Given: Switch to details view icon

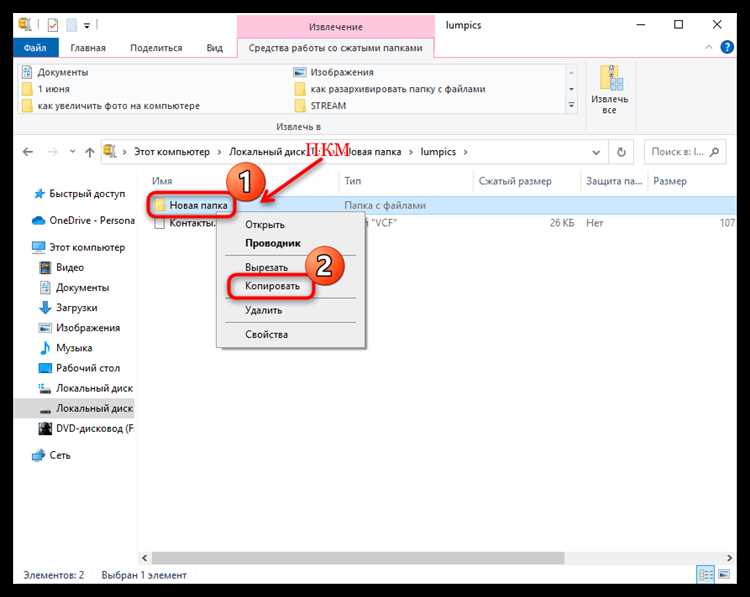Looking at the screenshot, I should (705, 574).
